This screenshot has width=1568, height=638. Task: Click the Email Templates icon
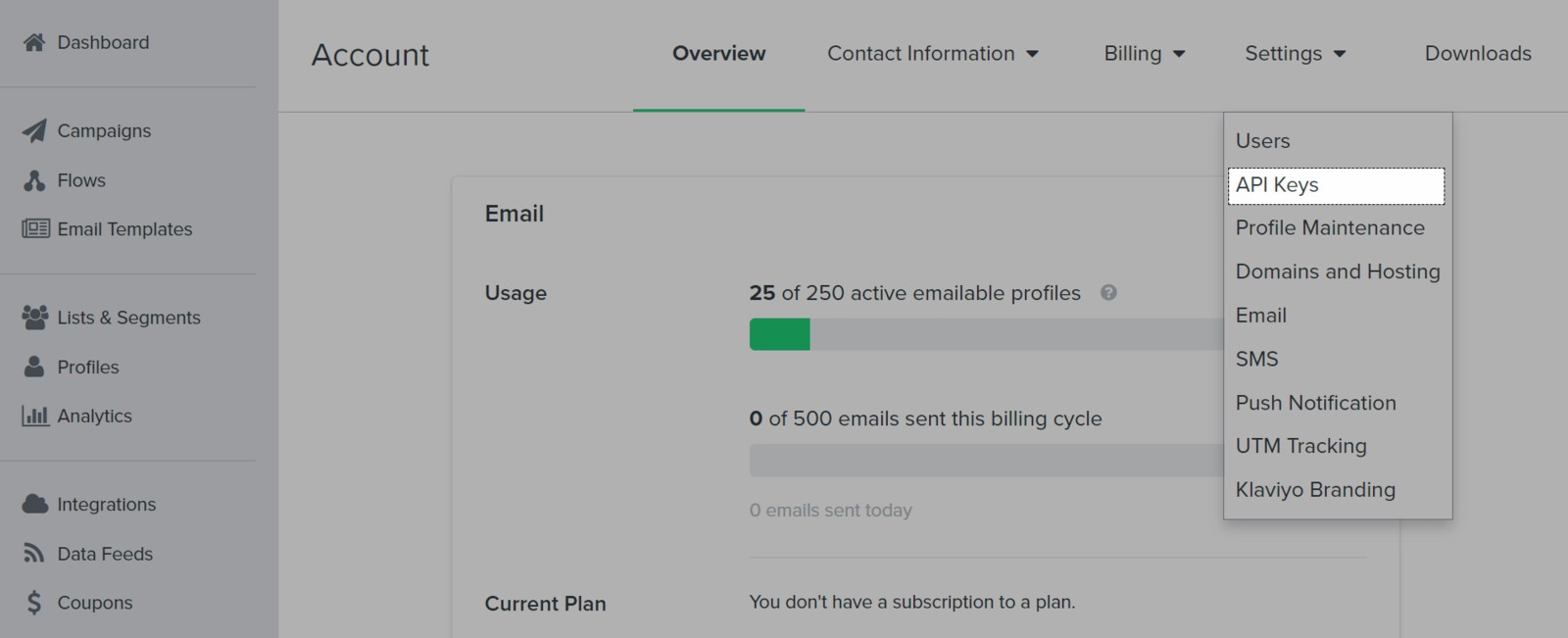click(36, 228)
